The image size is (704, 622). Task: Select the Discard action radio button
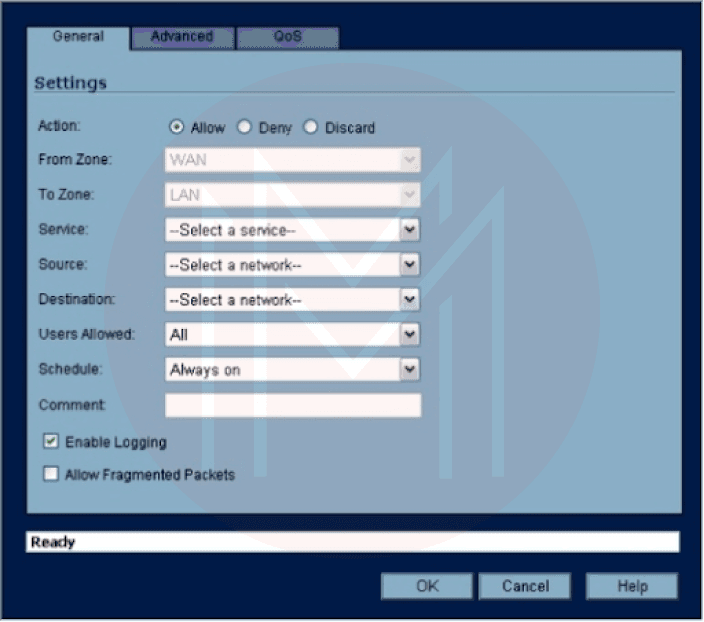tap(310, 128)
